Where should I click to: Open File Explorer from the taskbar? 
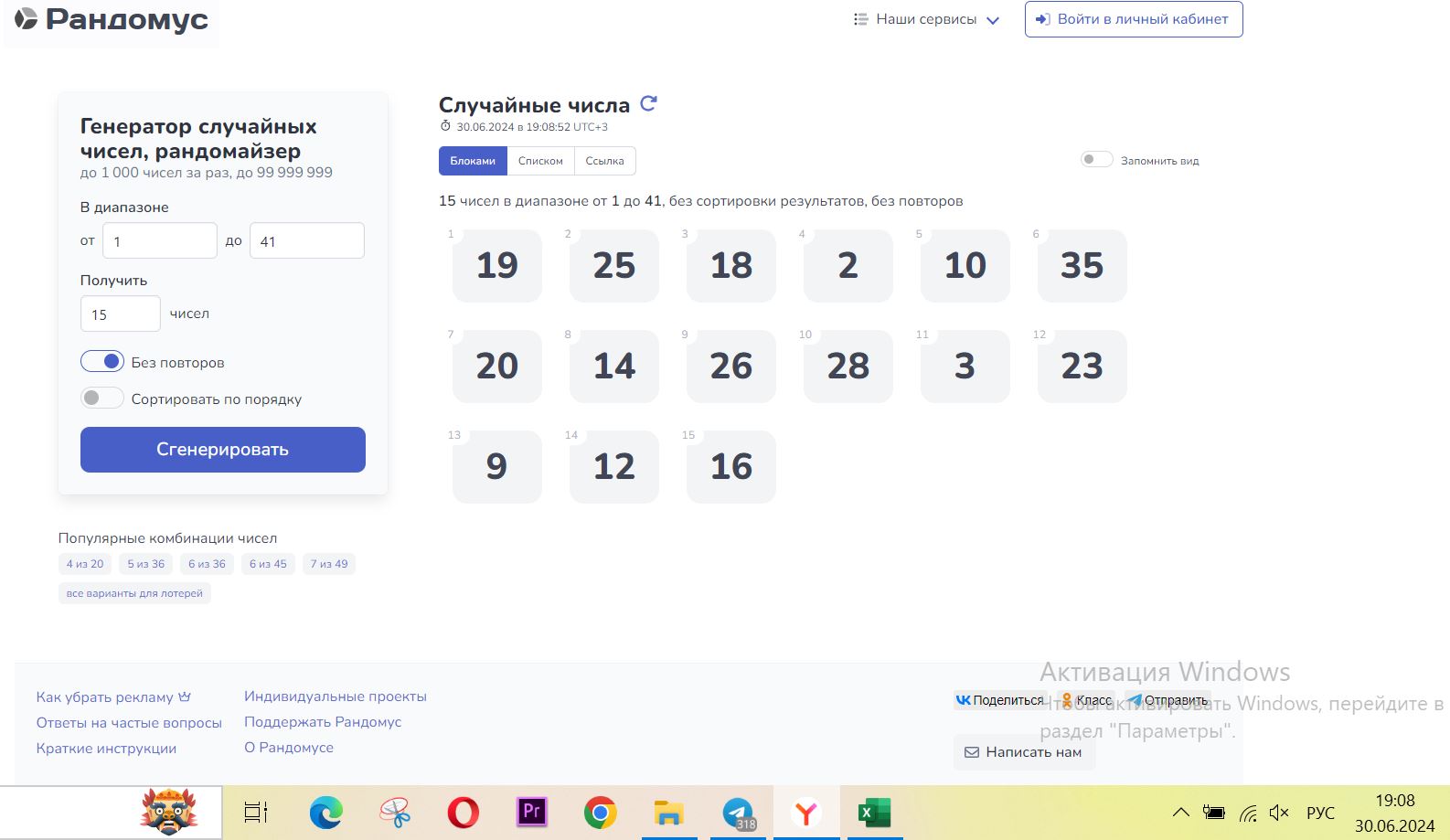[x=669, y=812]
